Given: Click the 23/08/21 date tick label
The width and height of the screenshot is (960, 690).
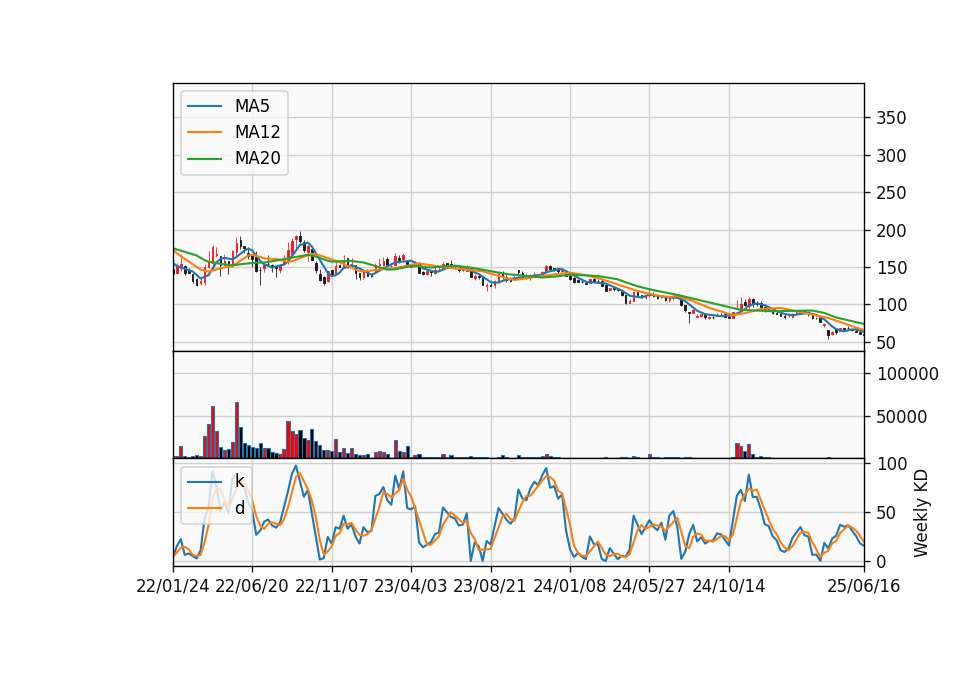Looking at the screenshot, I should click(x=490, y=586).
